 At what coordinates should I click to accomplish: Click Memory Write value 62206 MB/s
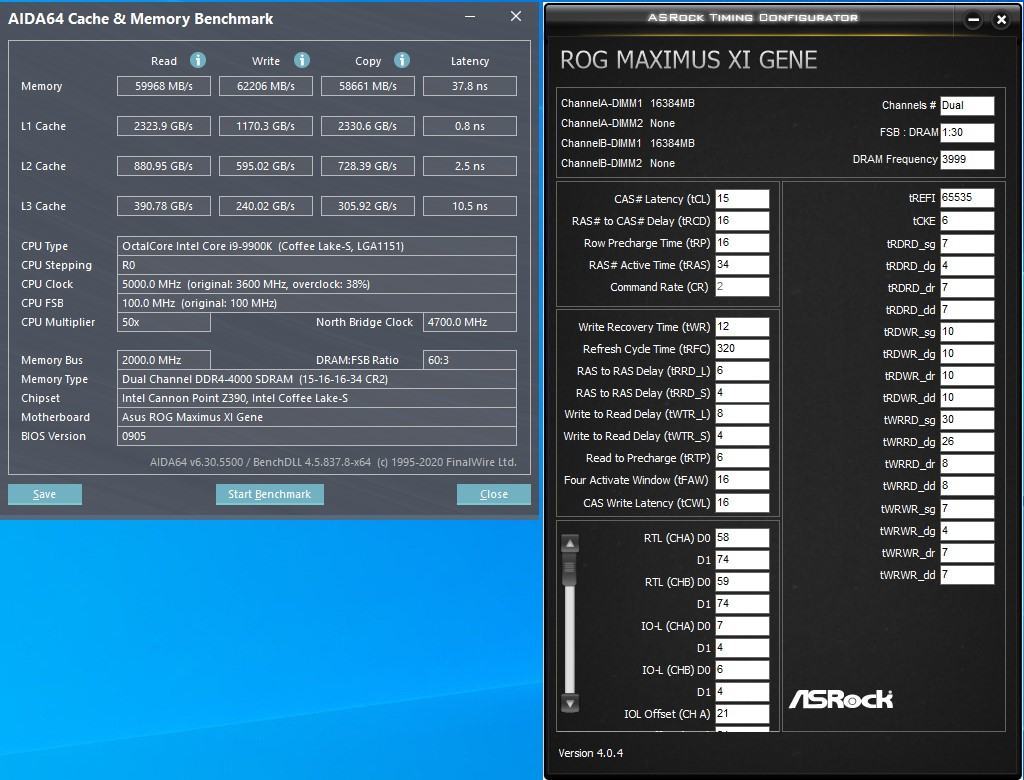pos(266,86)
